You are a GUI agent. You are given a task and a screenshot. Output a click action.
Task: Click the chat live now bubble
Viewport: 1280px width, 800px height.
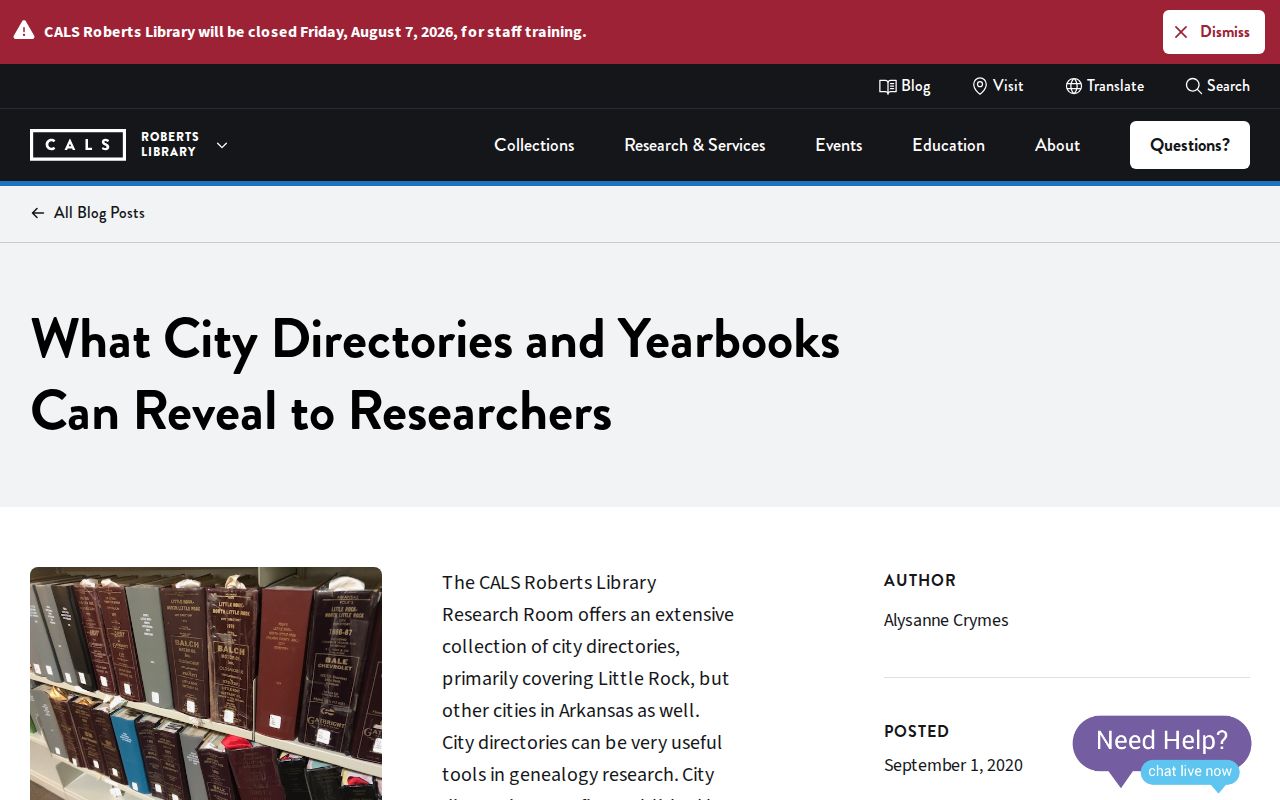click(1190, 772)
